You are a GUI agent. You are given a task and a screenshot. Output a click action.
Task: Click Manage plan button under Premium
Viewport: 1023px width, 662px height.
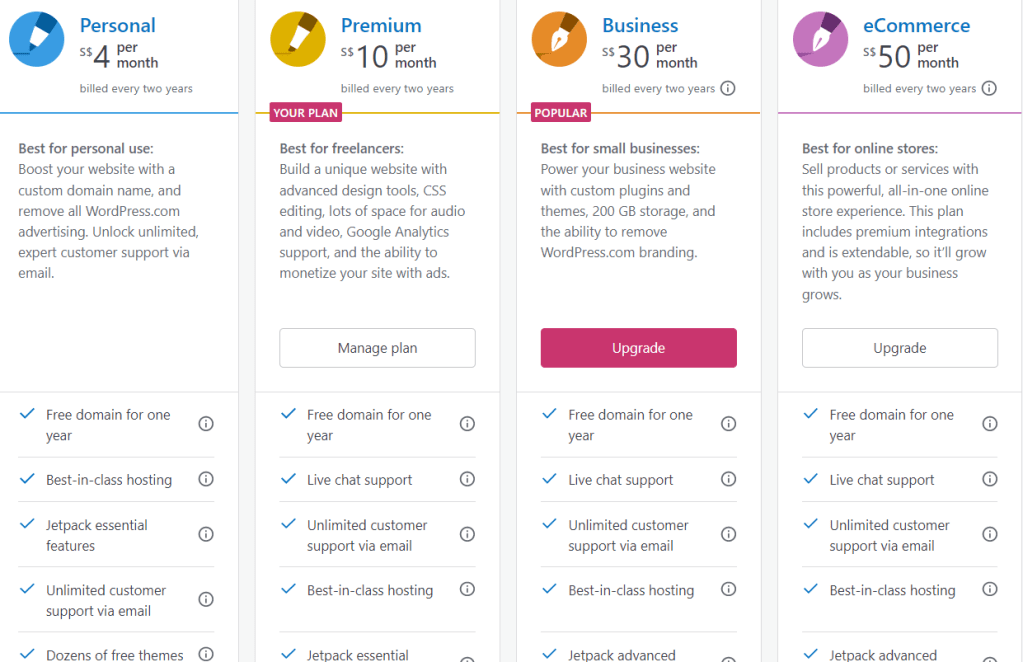pyautogui.click(x=377, y=348)
